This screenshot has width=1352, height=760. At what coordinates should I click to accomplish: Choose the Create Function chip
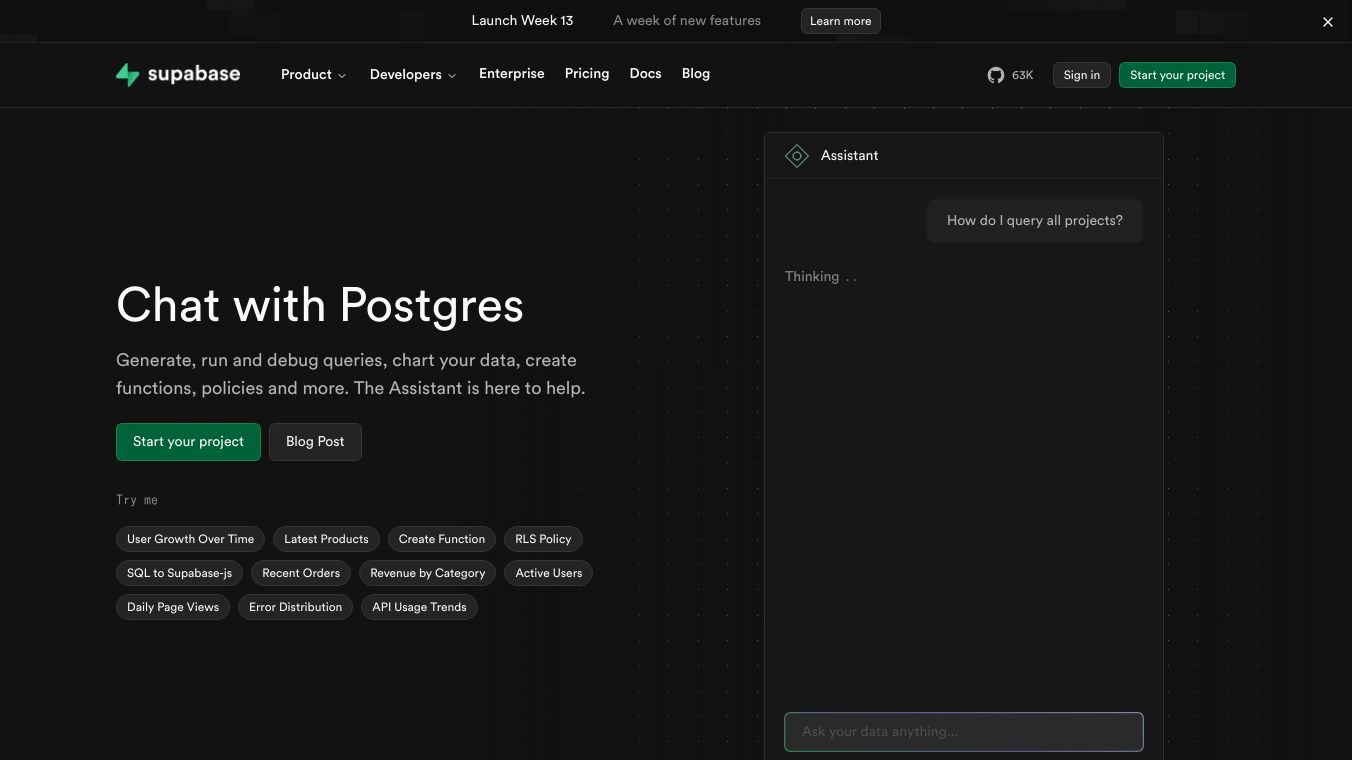[x=442, y=539]
